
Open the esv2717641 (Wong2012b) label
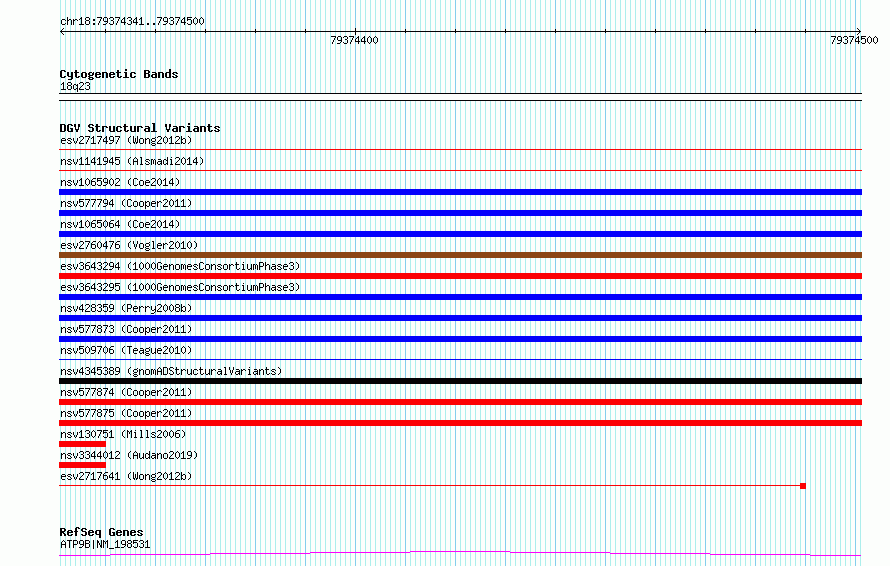point(126,476)
